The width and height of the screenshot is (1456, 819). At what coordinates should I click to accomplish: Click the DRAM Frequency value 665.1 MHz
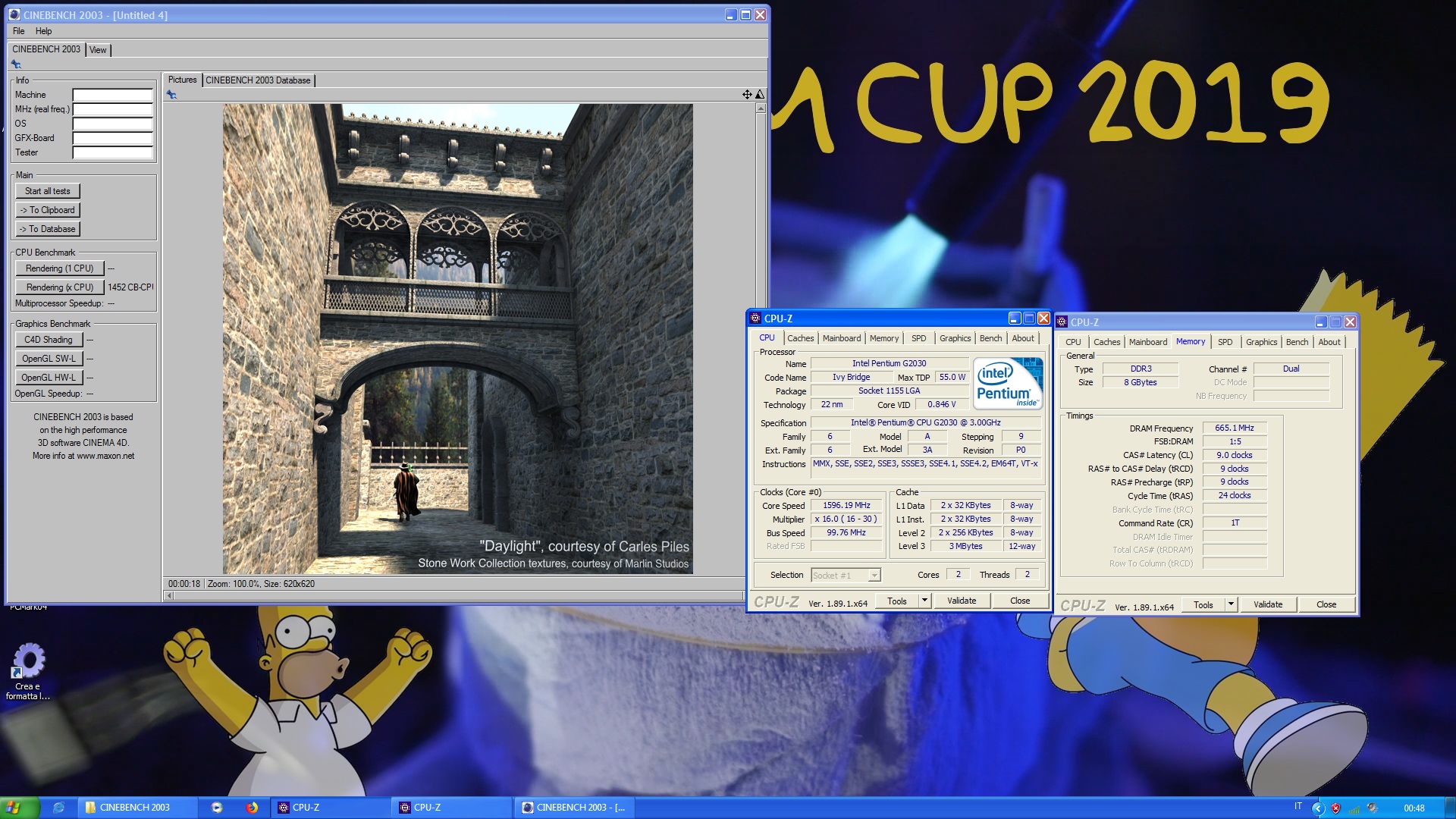click(1235, 428)
